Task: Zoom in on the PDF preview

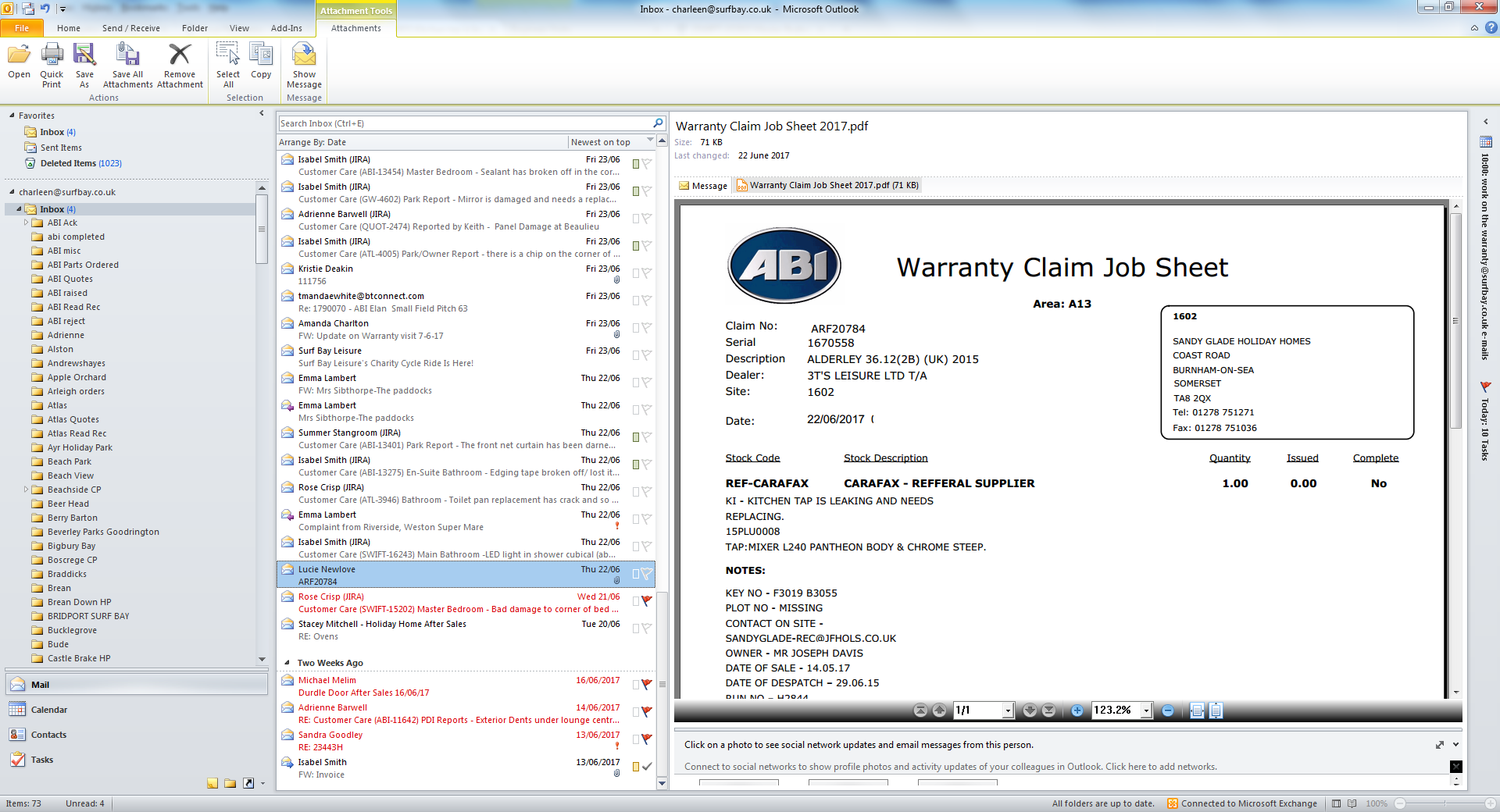Action: pos(1077,710)
